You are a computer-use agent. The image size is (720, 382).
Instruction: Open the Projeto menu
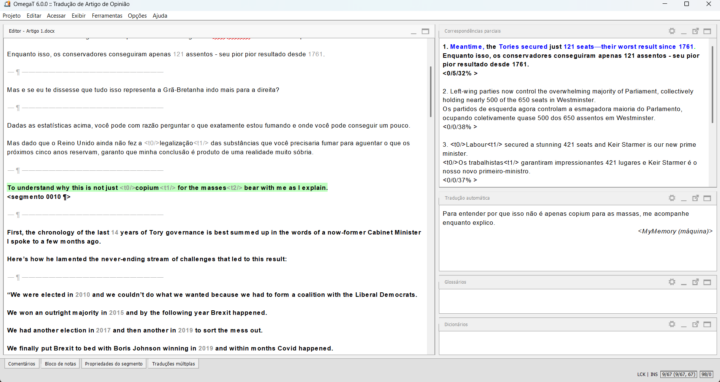(11, 16)
